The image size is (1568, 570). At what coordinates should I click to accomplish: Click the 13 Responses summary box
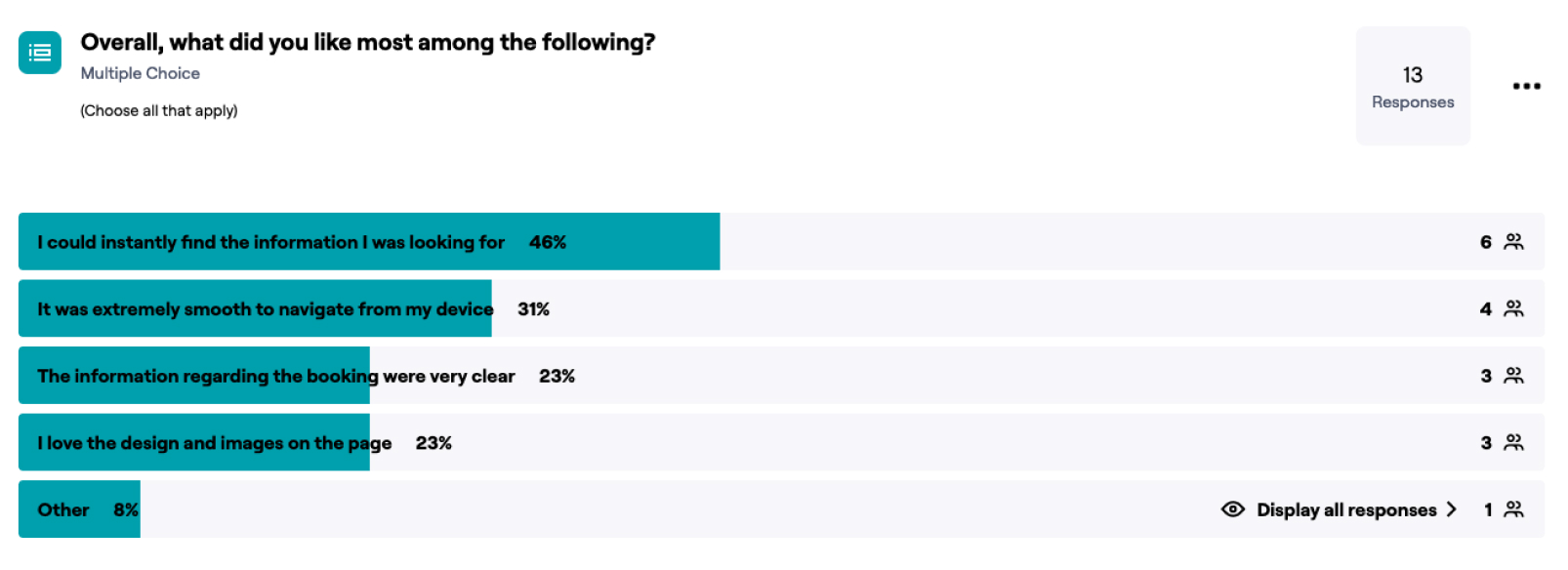(x=1412, y=87)
